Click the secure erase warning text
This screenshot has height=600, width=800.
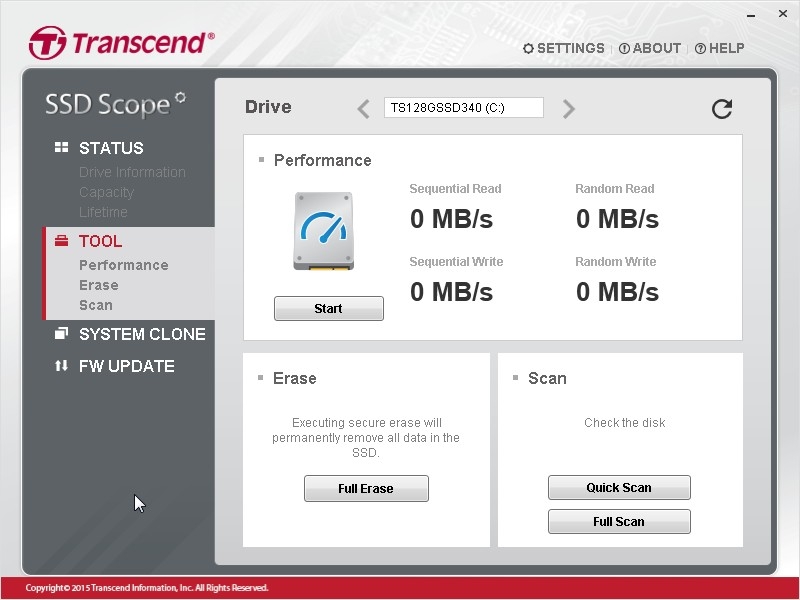coord(366,438)
